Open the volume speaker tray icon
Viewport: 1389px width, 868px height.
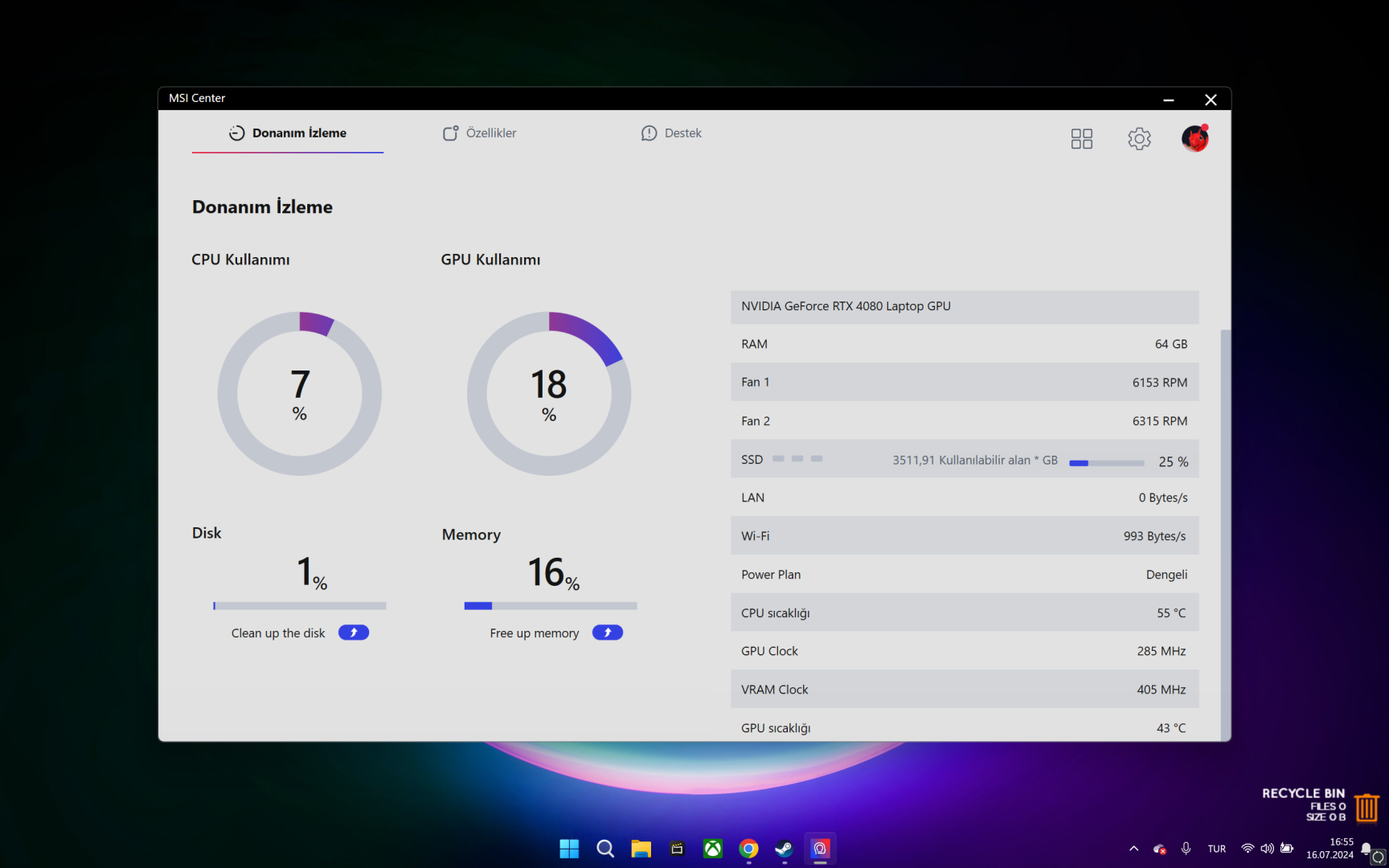click(1268, 849)
